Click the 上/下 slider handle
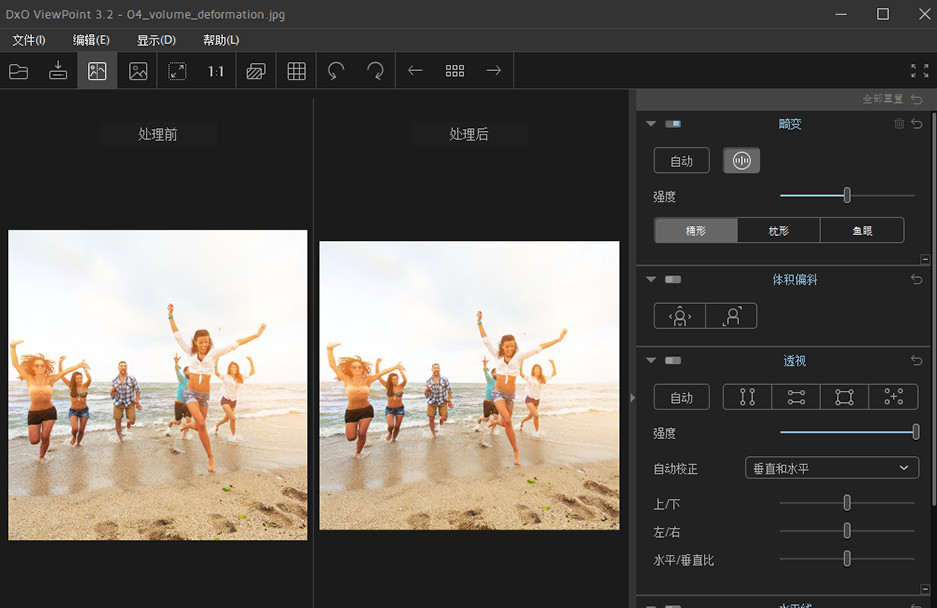937x608 pixels. [847, 503]
